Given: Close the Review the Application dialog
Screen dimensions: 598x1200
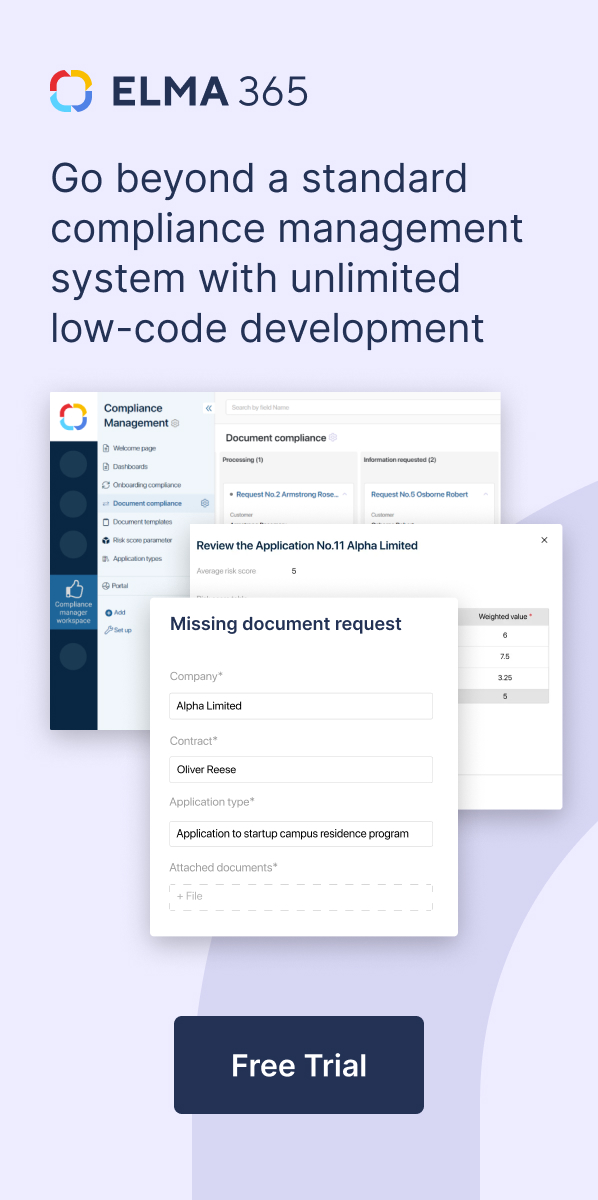Looking at the screenshot, I should [x=544, y=540].
